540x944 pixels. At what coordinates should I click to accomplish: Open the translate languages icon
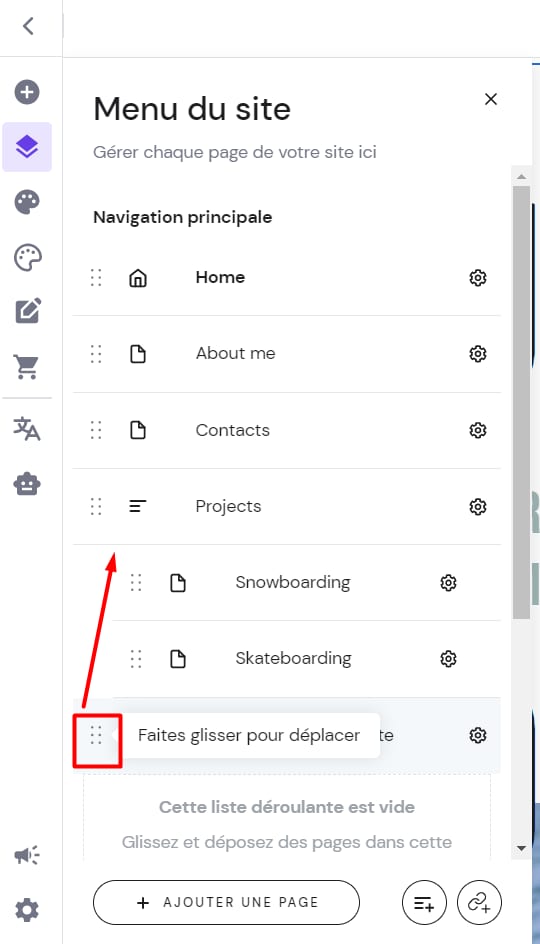tap(27, 429)
